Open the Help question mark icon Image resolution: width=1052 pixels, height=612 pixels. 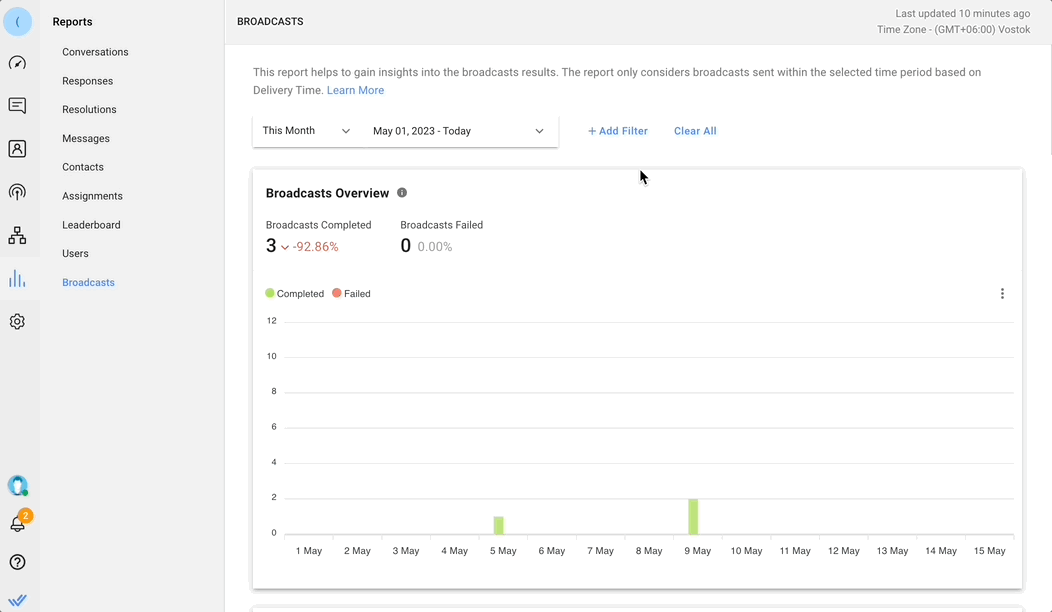17,562
